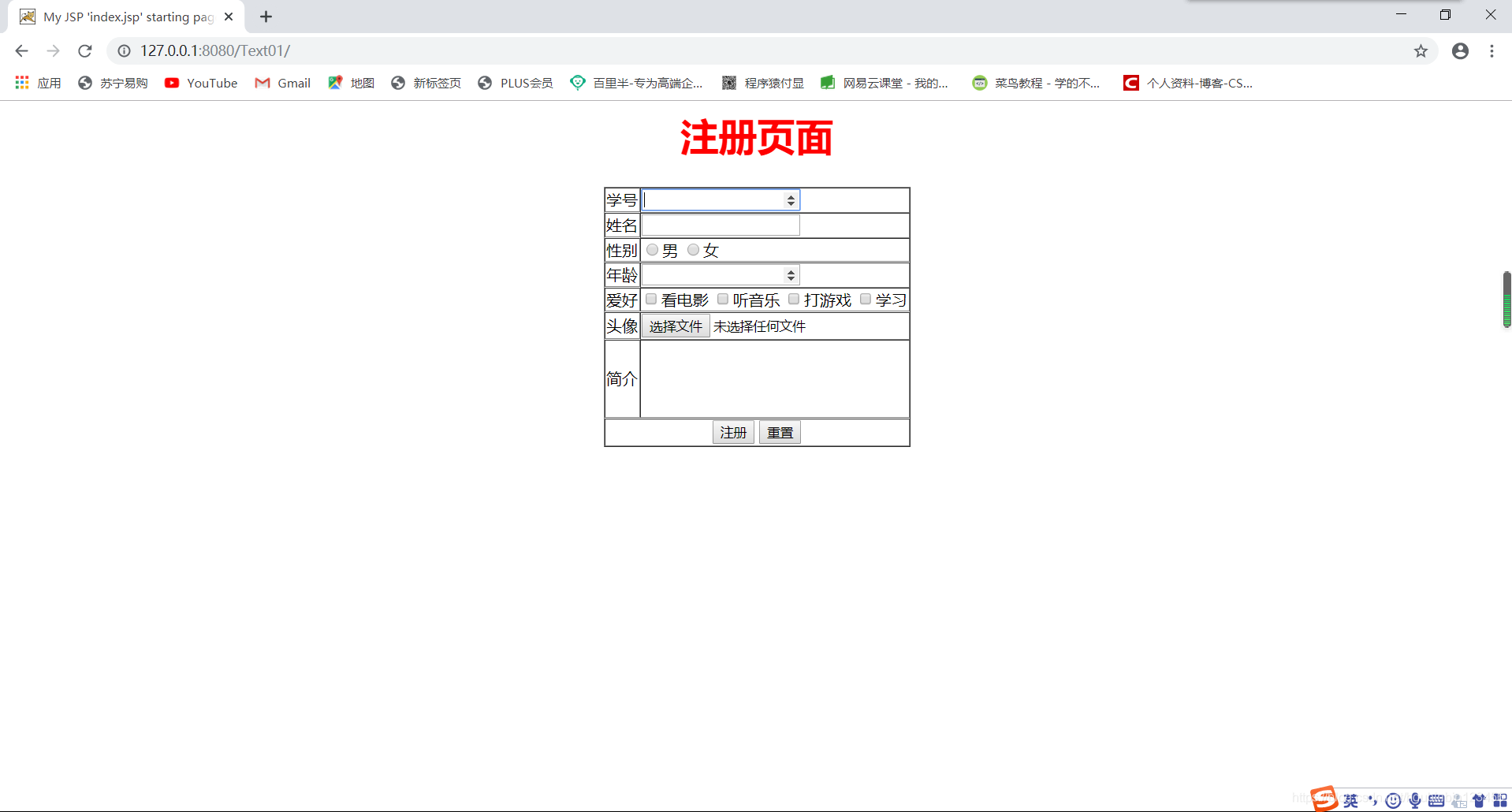Click the 注册 register button

click(732, 432)
